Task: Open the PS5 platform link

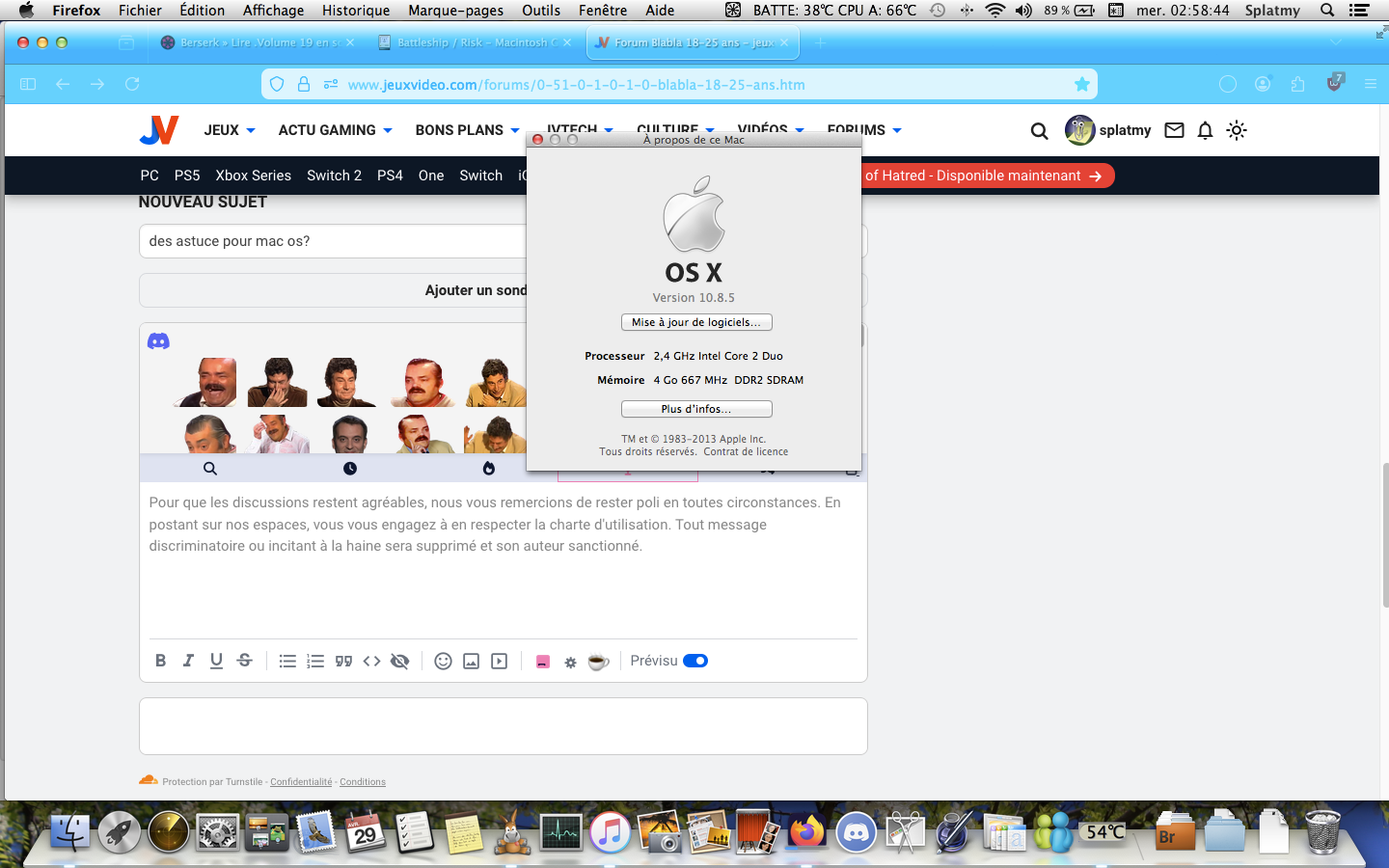Action: click(187, 176)
